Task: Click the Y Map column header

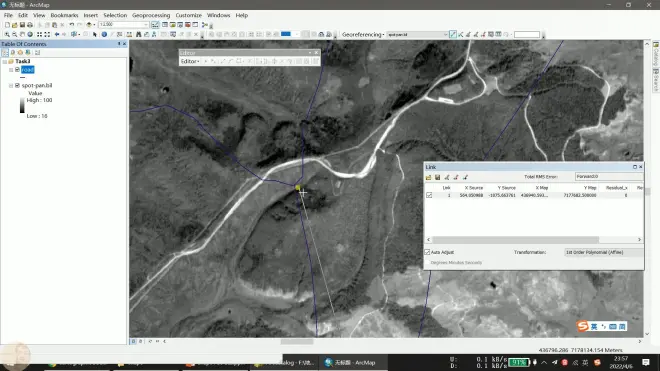Action: 590,188
